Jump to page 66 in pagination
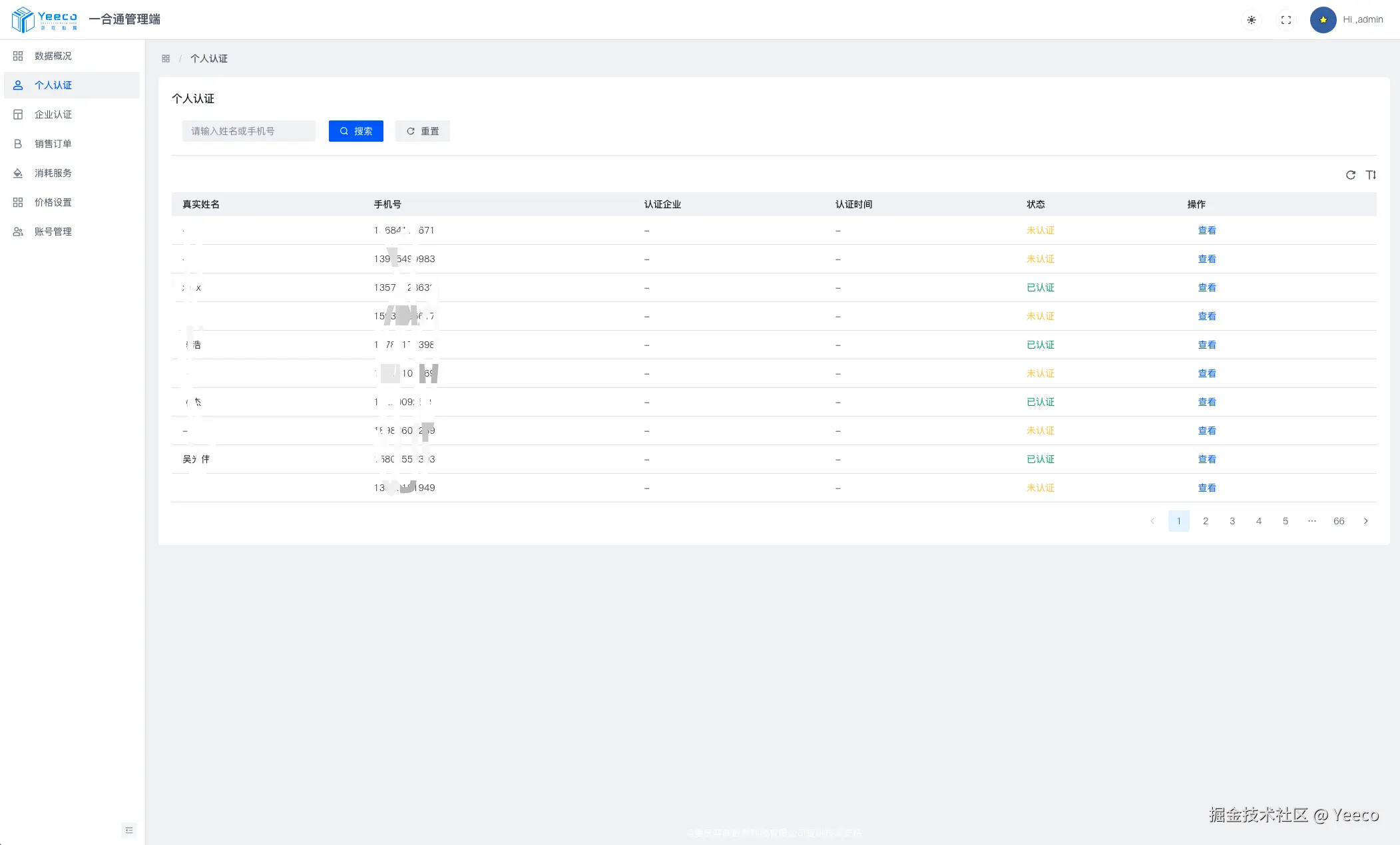Screen dimensions: 1400x845 pos(1339,521)
